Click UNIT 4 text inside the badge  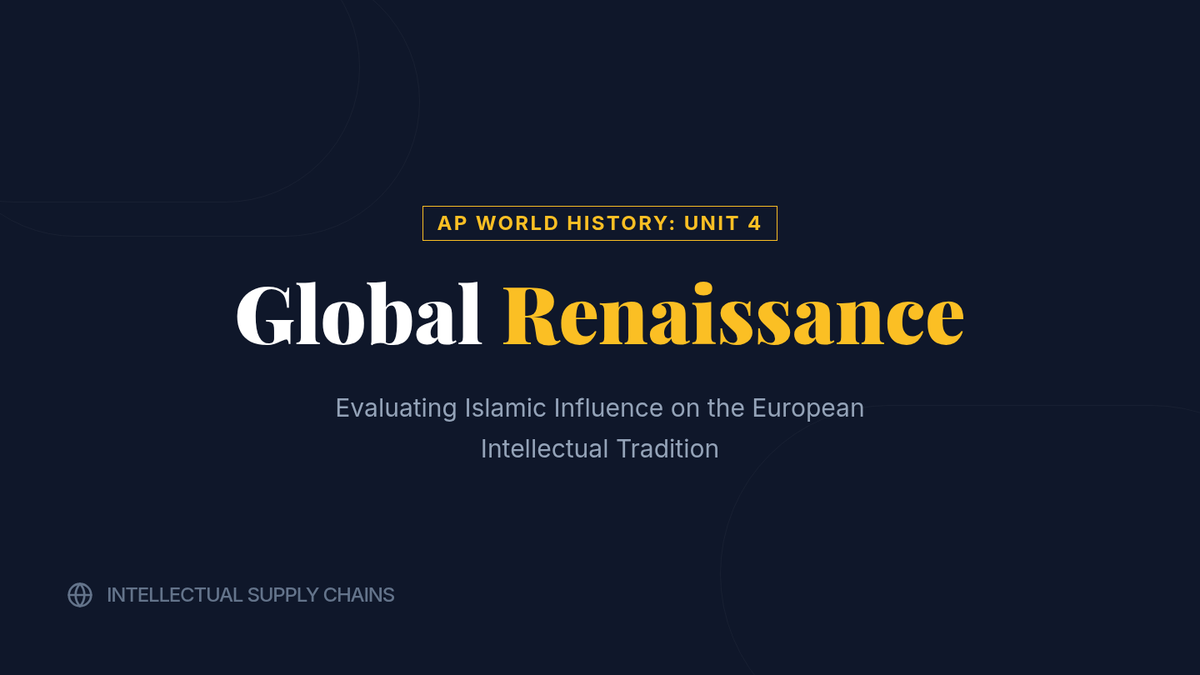723,223
